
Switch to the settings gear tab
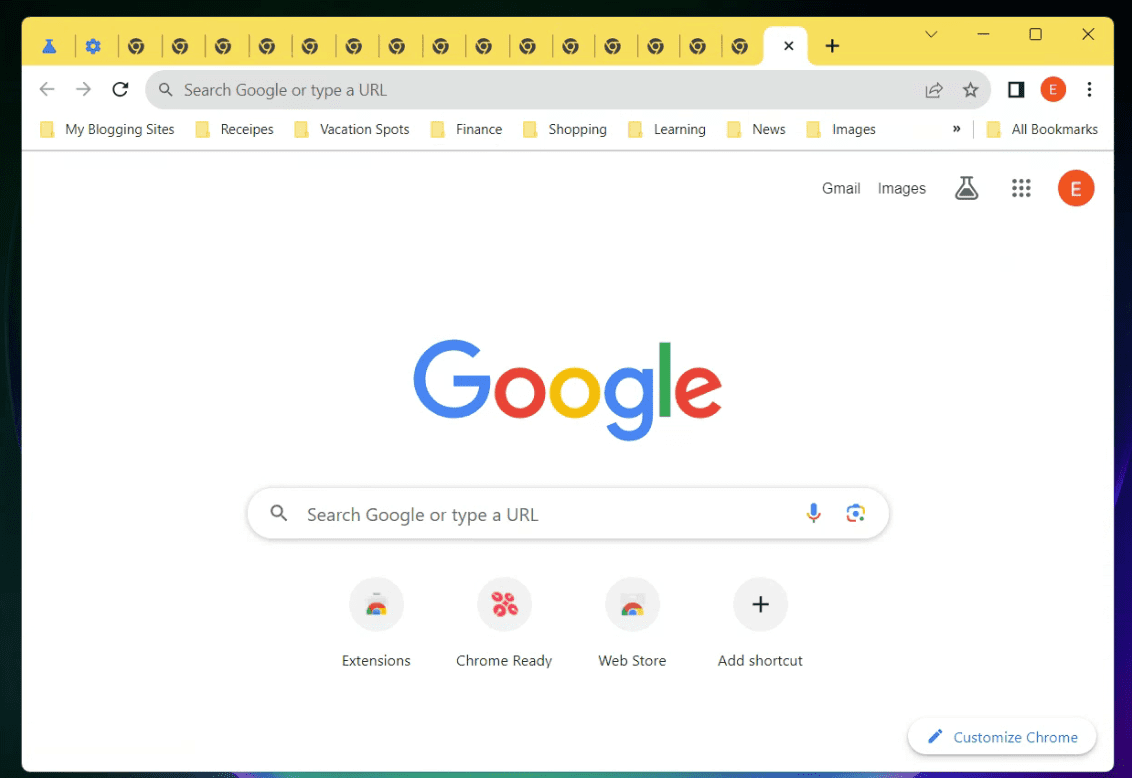pos(93,47)
